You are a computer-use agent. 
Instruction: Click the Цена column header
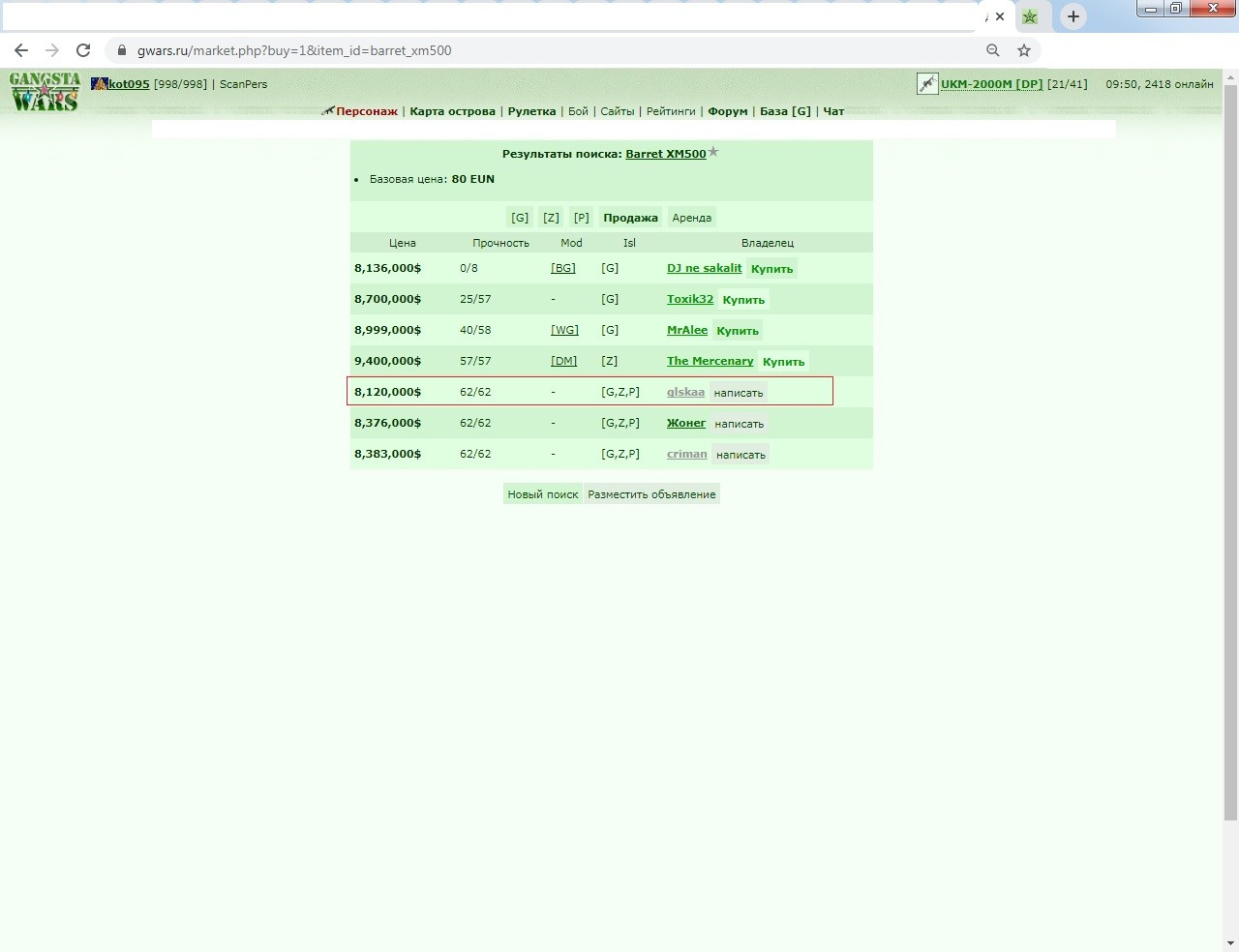[403, 243]
